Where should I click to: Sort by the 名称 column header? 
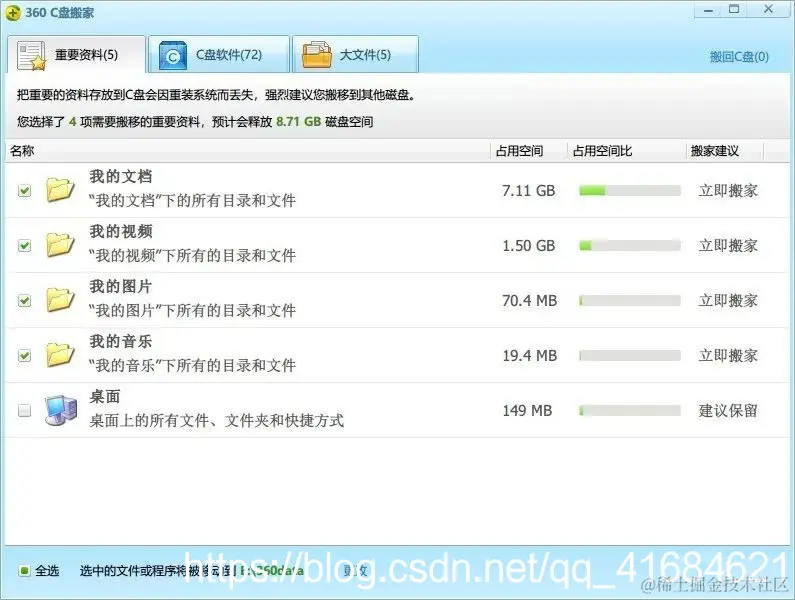tap(247, 151)
